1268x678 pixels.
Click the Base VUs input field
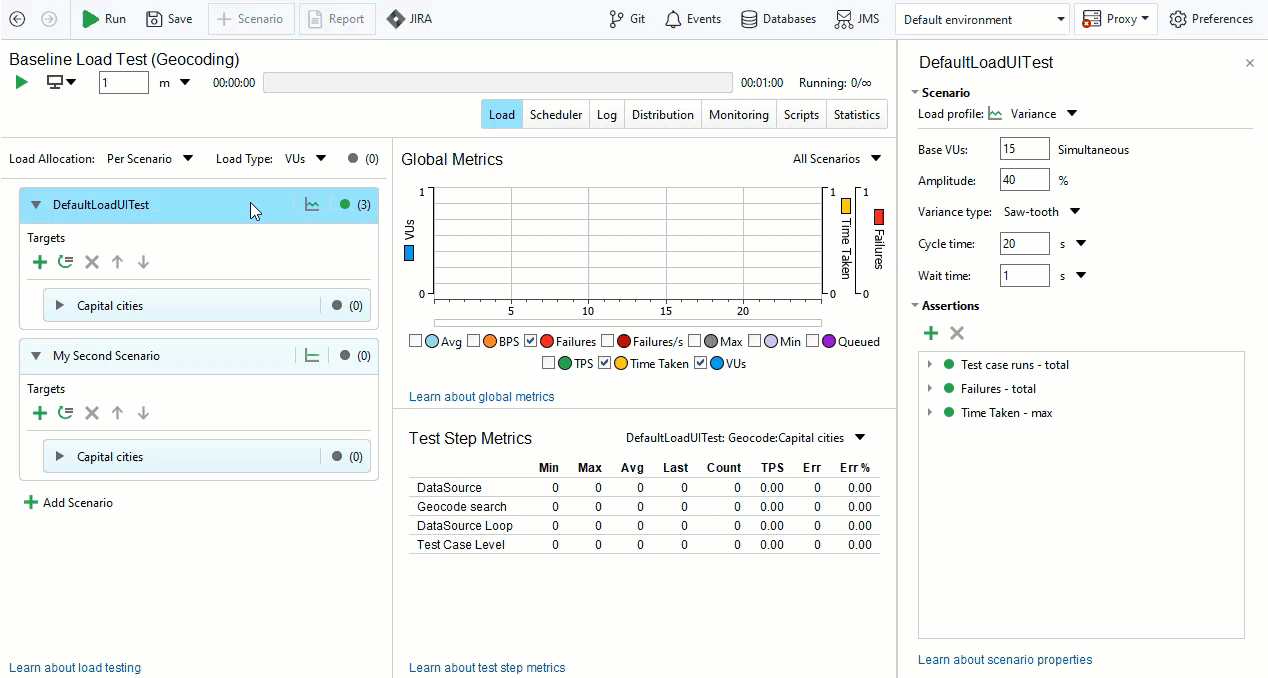point(1024,150)
